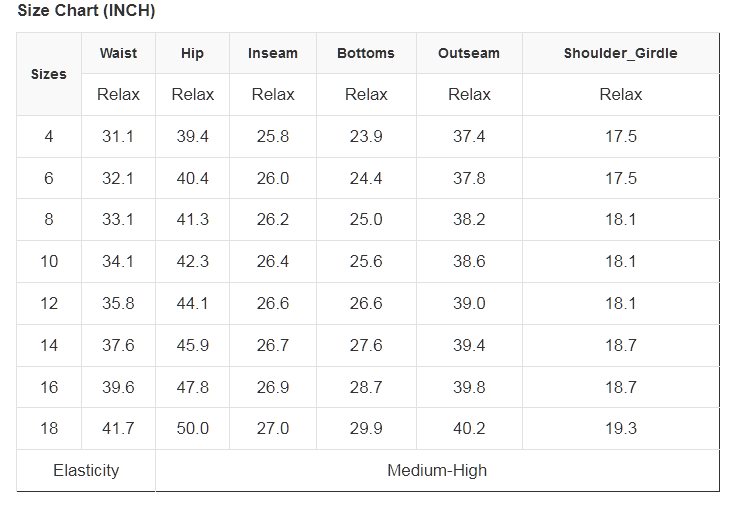Select the Hip column header
This screenshot has width=732, height=505.
point(193,53)
